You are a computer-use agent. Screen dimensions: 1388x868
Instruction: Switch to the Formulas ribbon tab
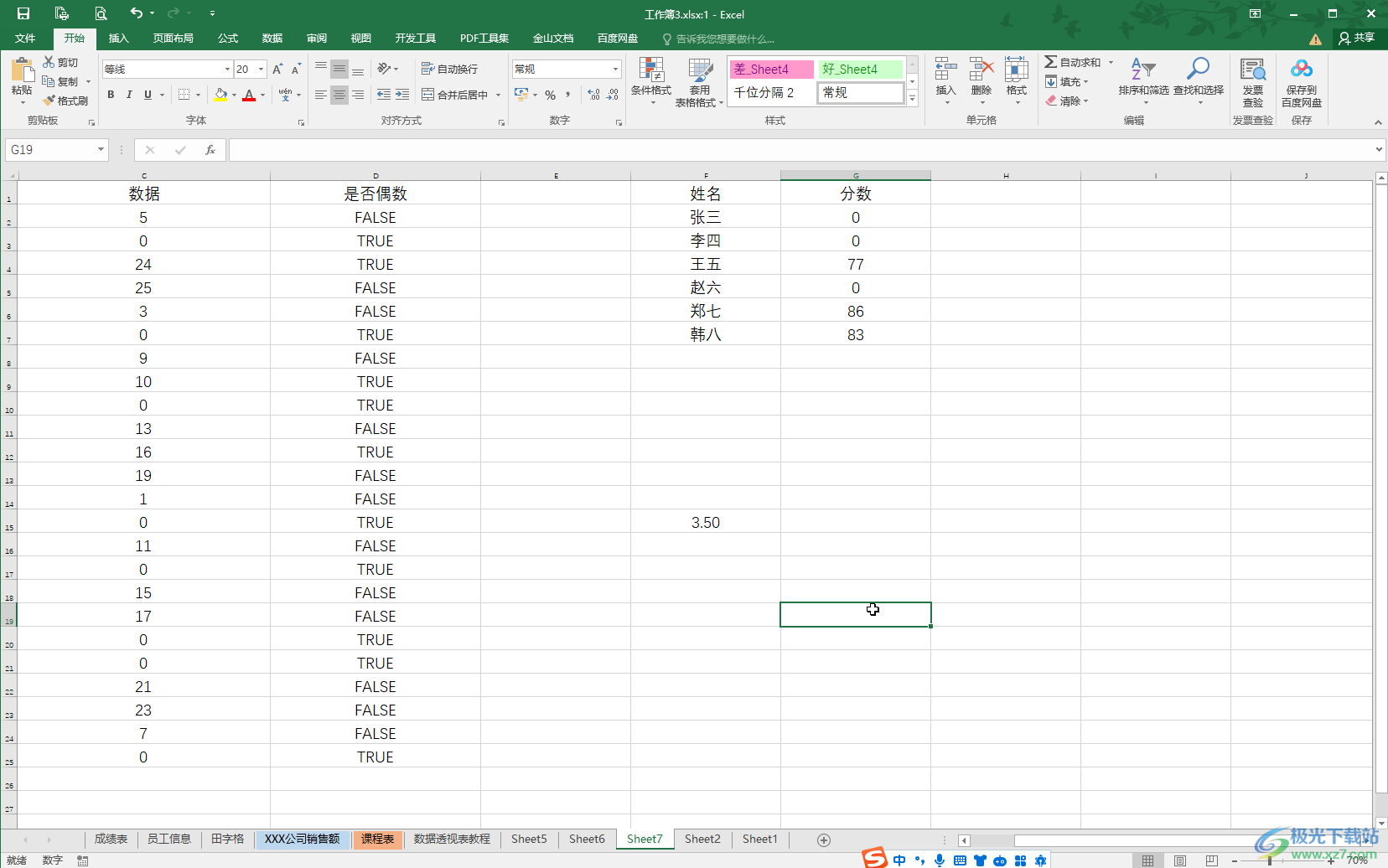coord(228,39)
